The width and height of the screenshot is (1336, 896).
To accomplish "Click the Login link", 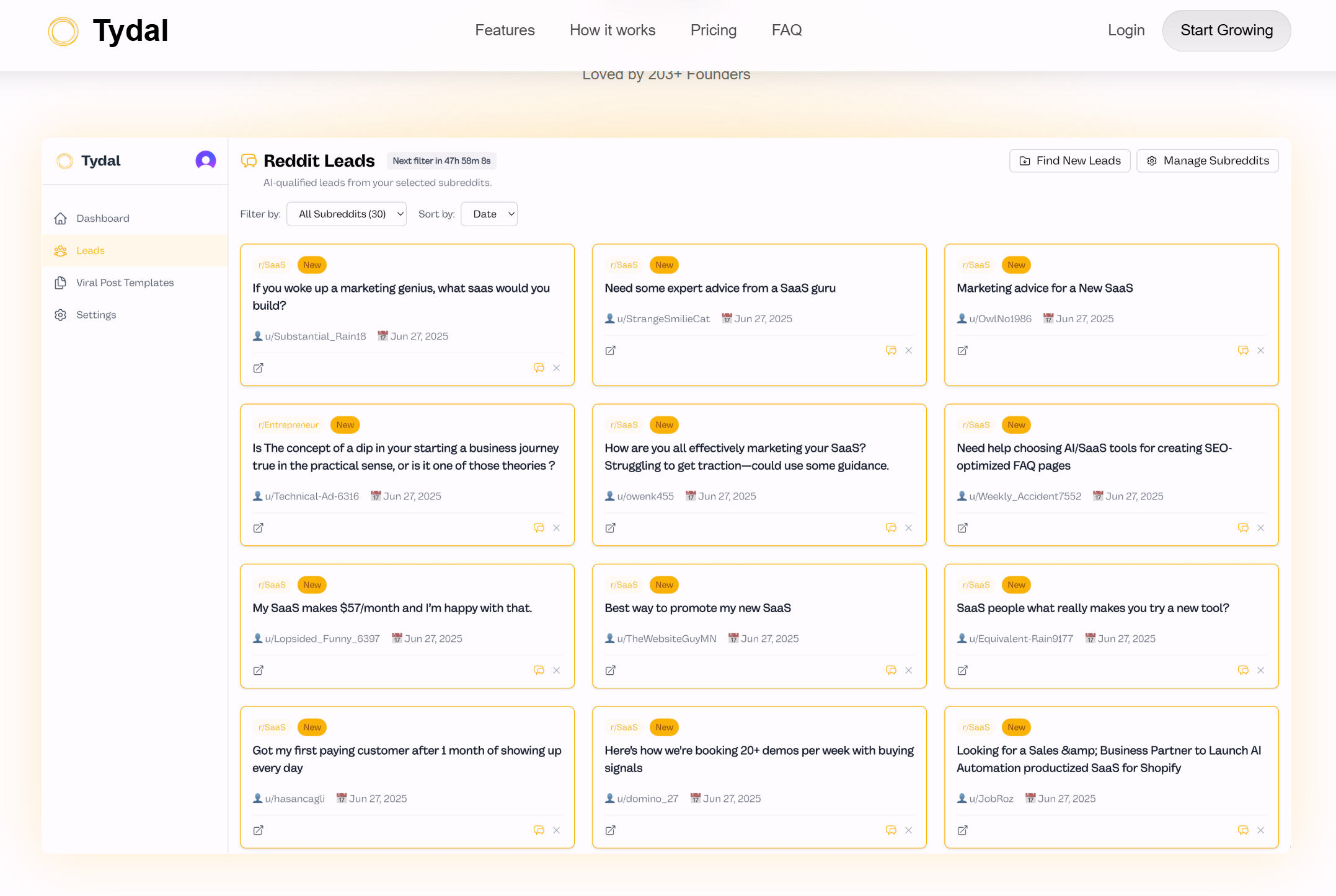I will pyautogui.click(x=1126, y=30).
